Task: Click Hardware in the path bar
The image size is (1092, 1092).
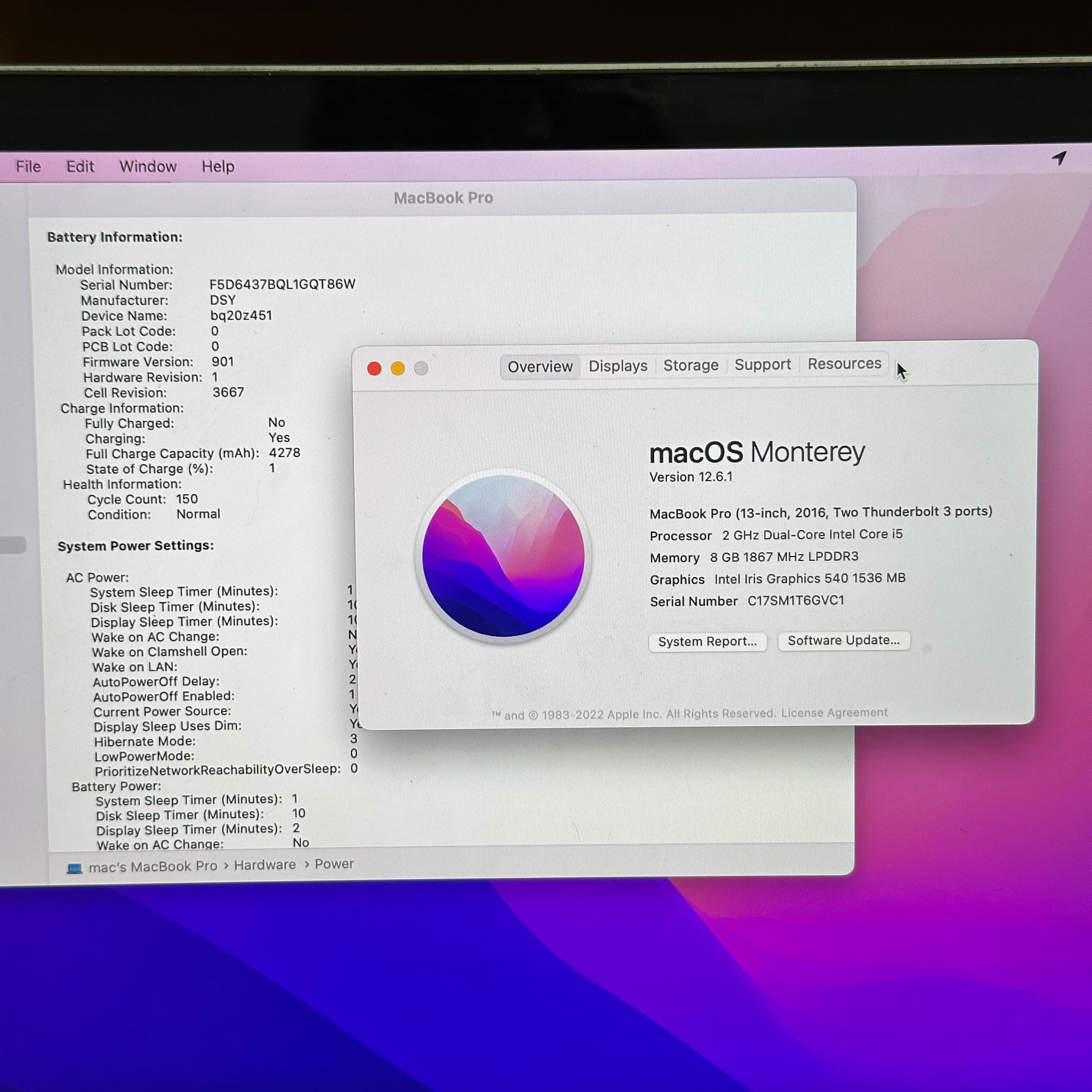Action: 265,865
